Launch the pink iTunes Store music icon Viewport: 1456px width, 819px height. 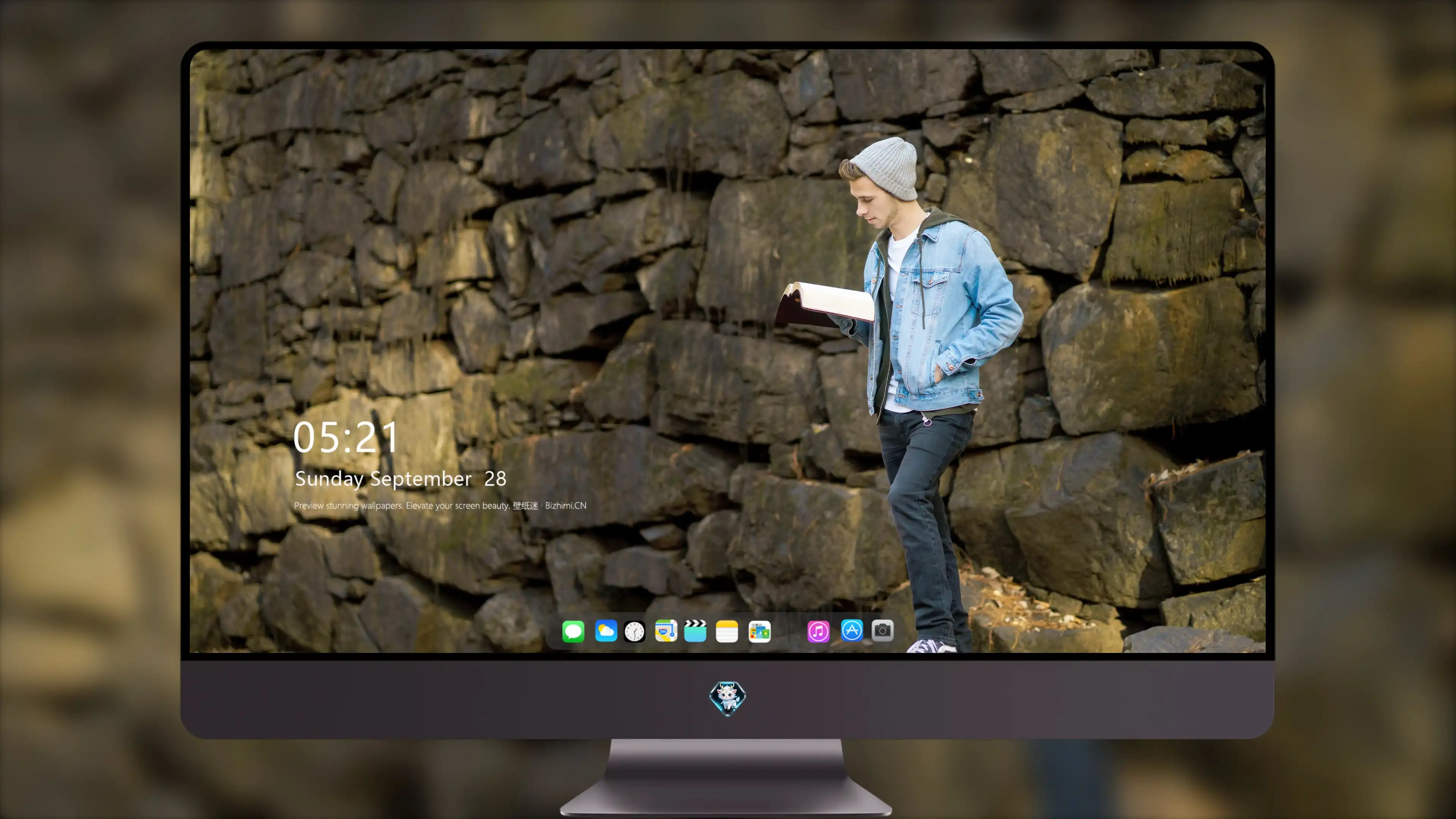(819, 631)
